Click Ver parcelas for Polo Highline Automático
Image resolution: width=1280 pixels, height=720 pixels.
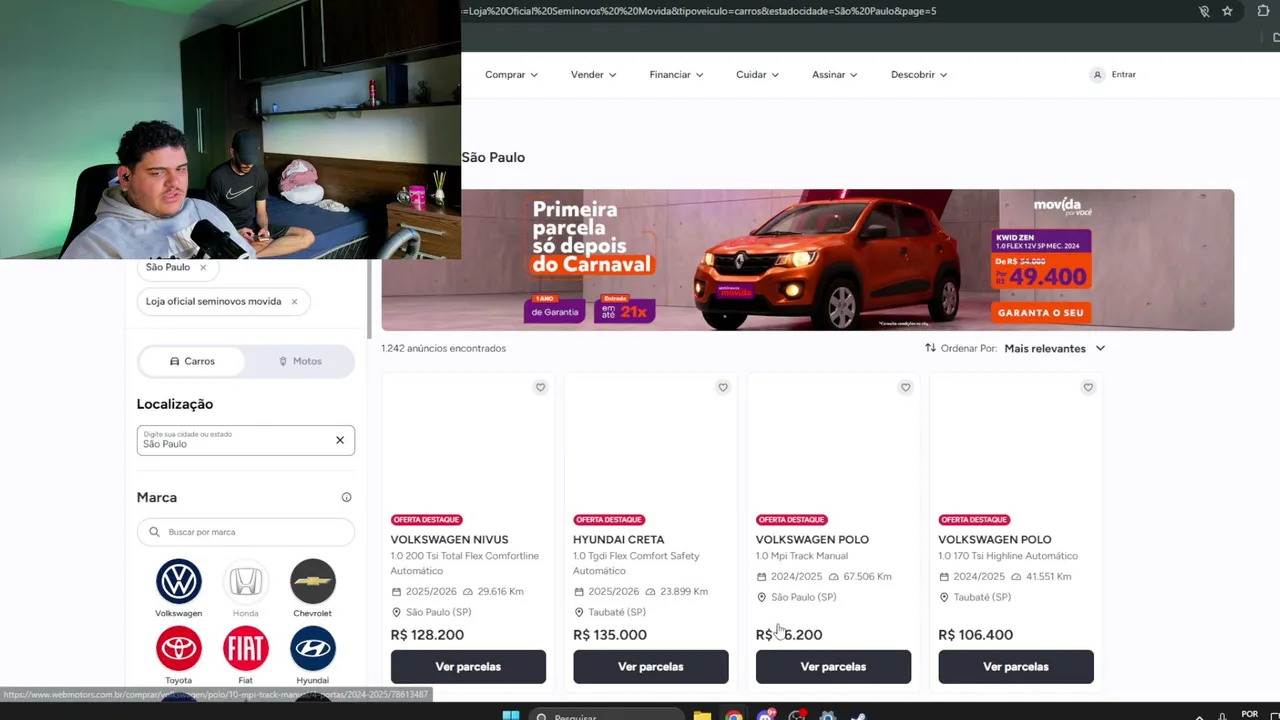[x=1016, y=667]
